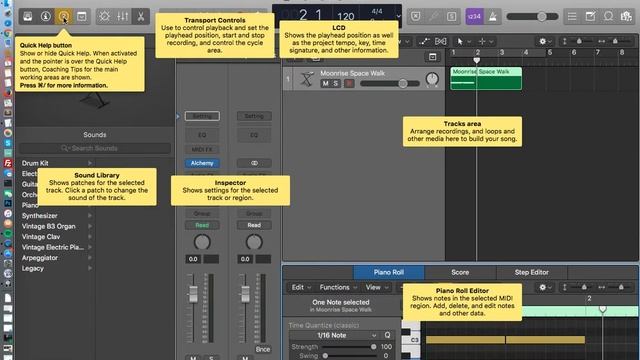Open the Loop Browser icon
Image resolution: width=640 pixels, height=360 pixels.
(x=608, y=16)
